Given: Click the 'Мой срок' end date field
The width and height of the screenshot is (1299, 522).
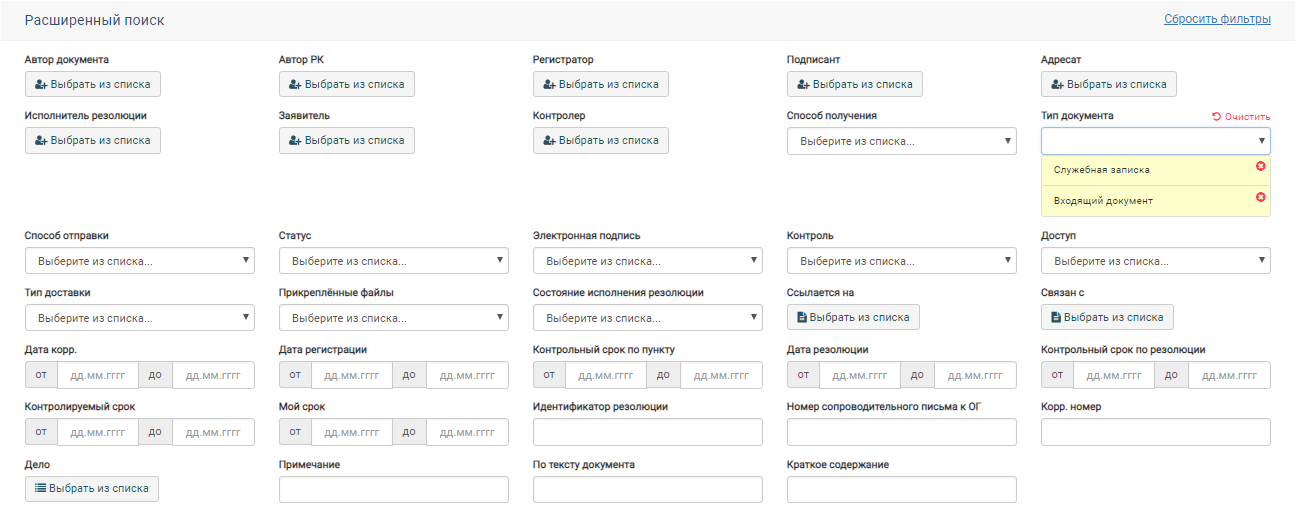Looking at the screenshot, I should tap(467, 433).
